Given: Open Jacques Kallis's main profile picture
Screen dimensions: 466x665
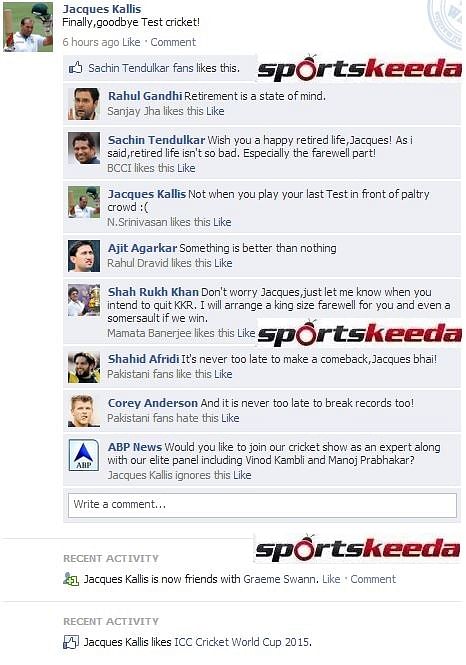Looking at the screenshot, I should (28, 27).
